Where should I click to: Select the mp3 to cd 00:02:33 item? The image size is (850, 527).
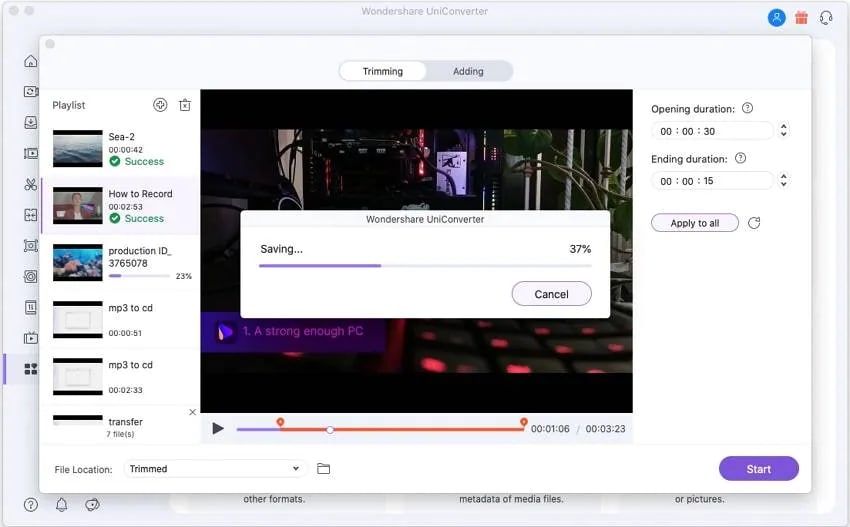tap(120, 377)
